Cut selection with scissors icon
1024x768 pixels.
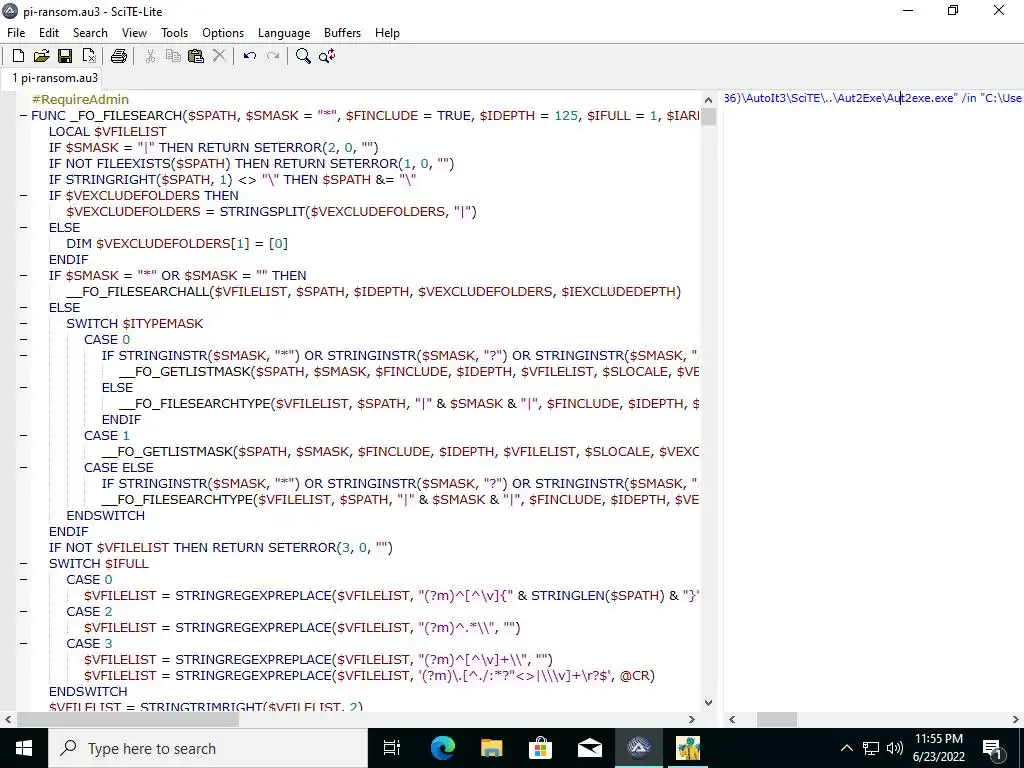coord(150,56)
